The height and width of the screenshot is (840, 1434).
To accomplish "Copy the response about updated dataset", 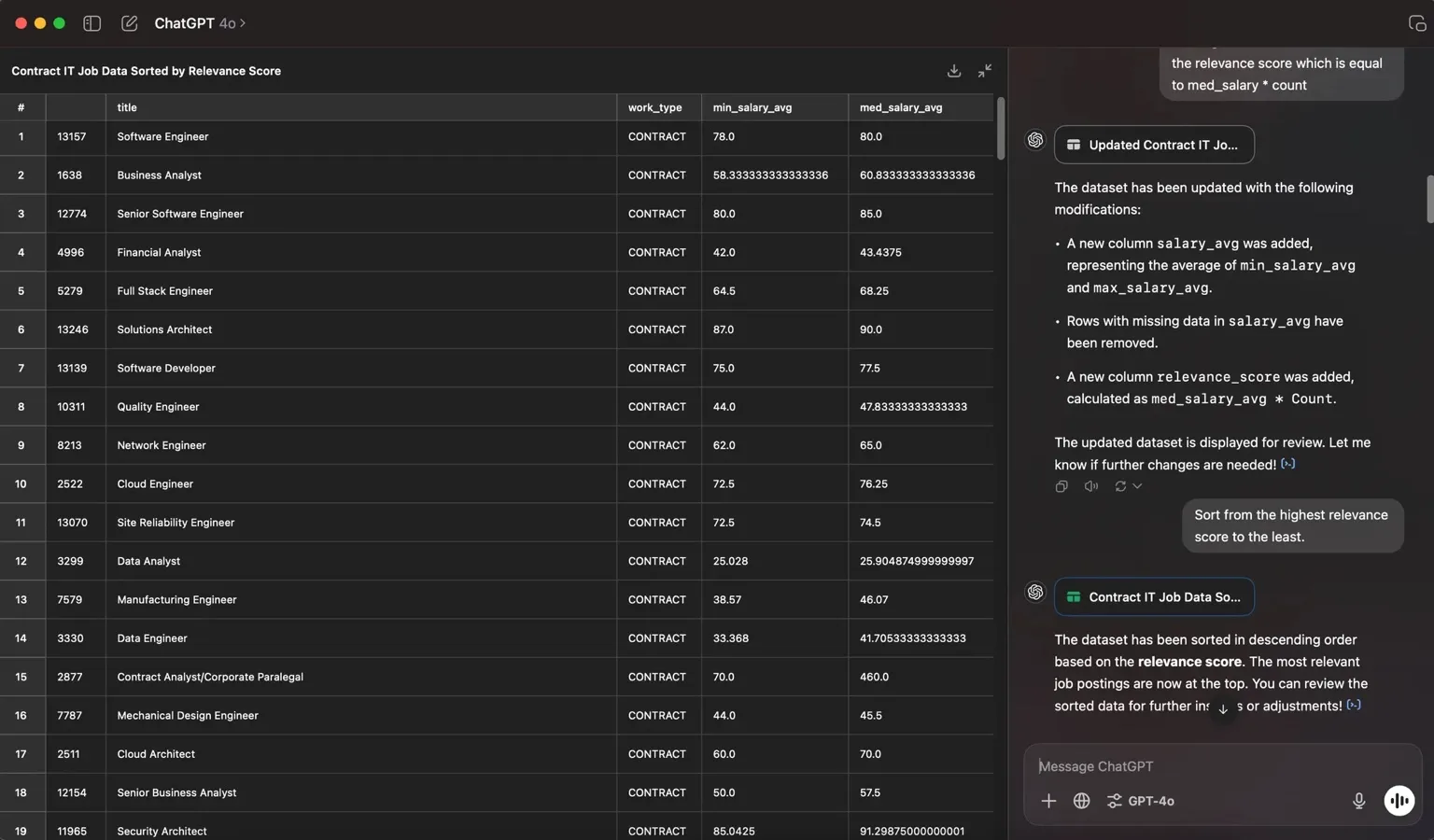I will pos(1061,486).
